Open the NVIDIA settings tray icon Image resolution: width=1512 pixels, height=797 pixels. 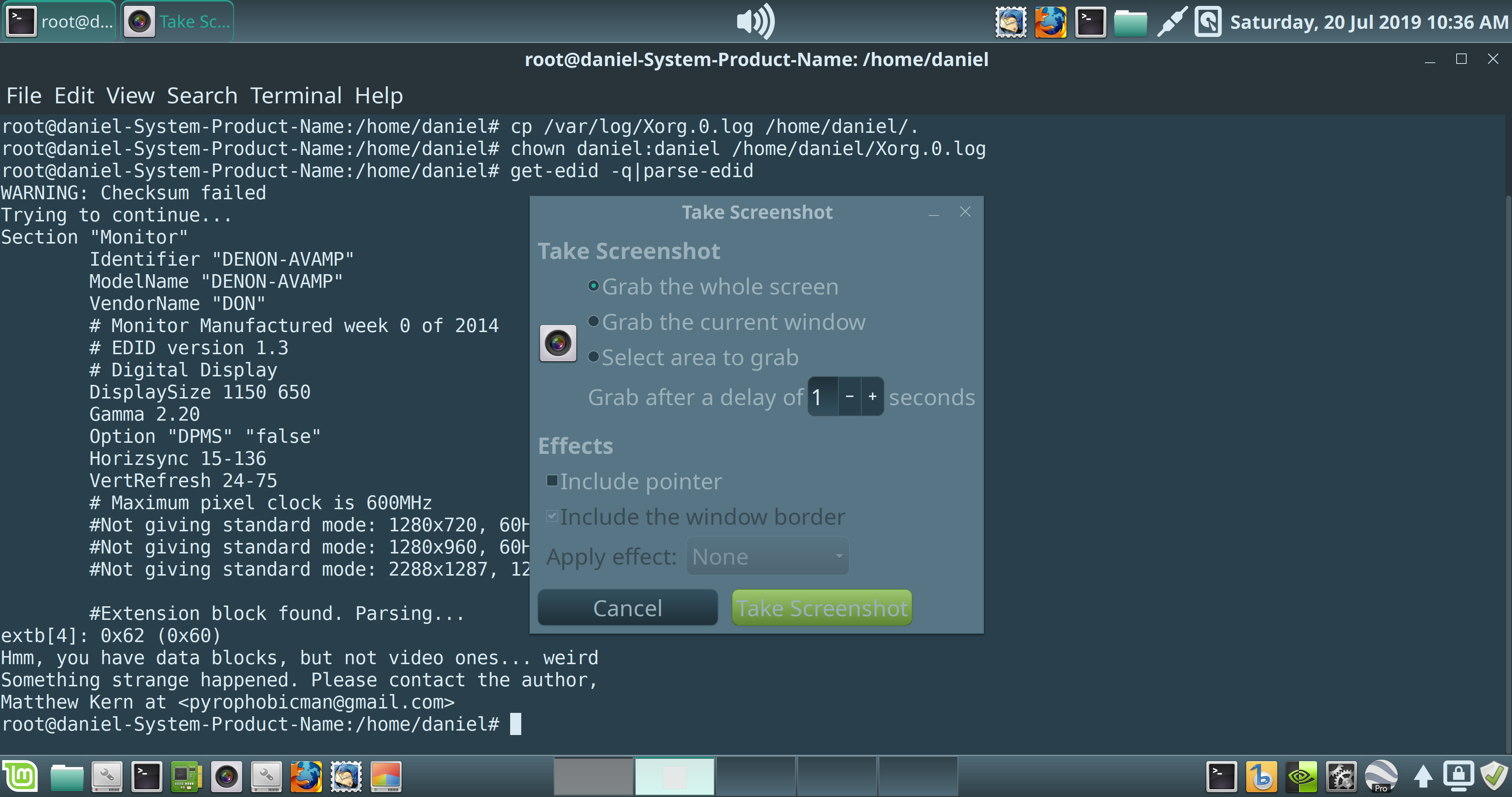(x=1301, y=777)
